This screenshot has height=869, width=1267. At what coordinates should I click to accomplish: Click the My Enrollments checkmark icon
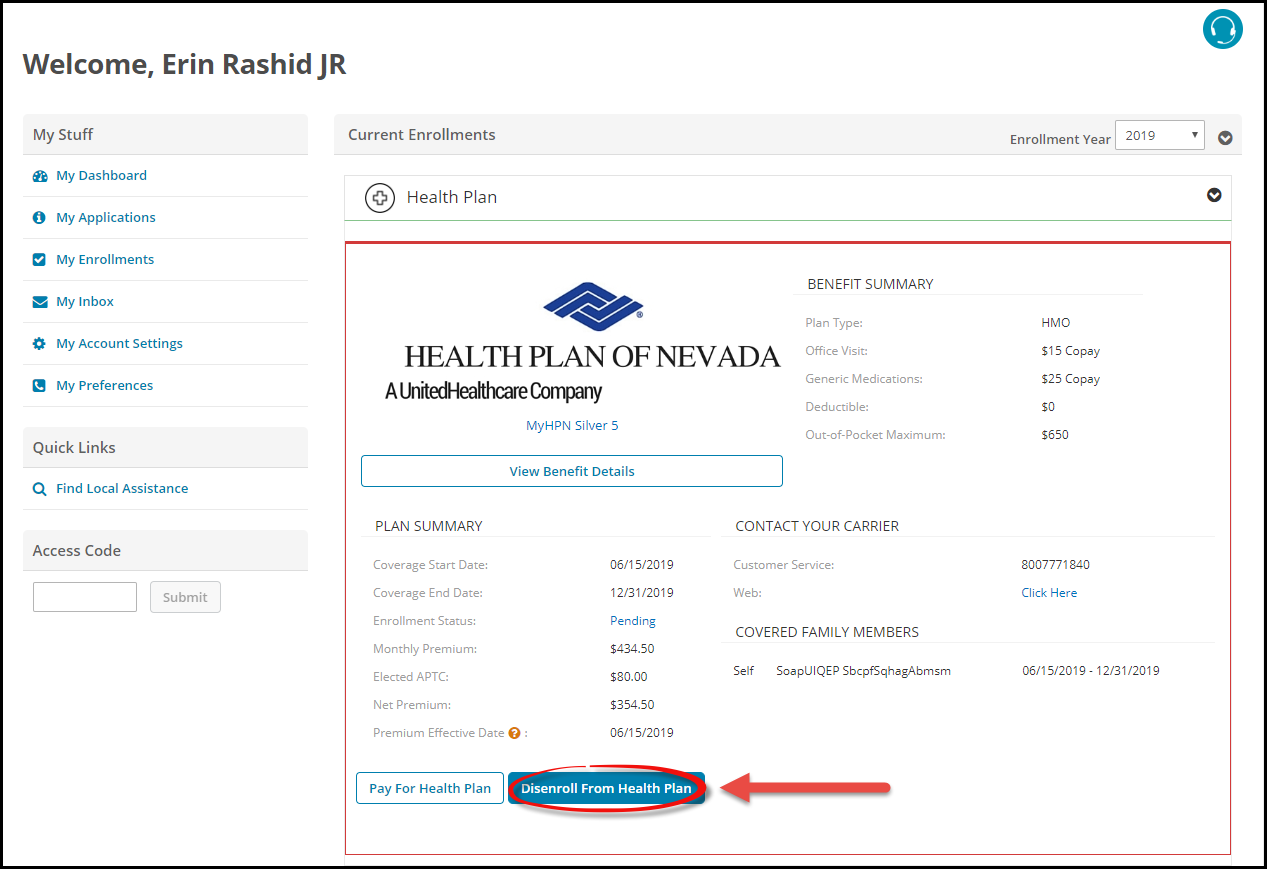(x=39, y=260)
